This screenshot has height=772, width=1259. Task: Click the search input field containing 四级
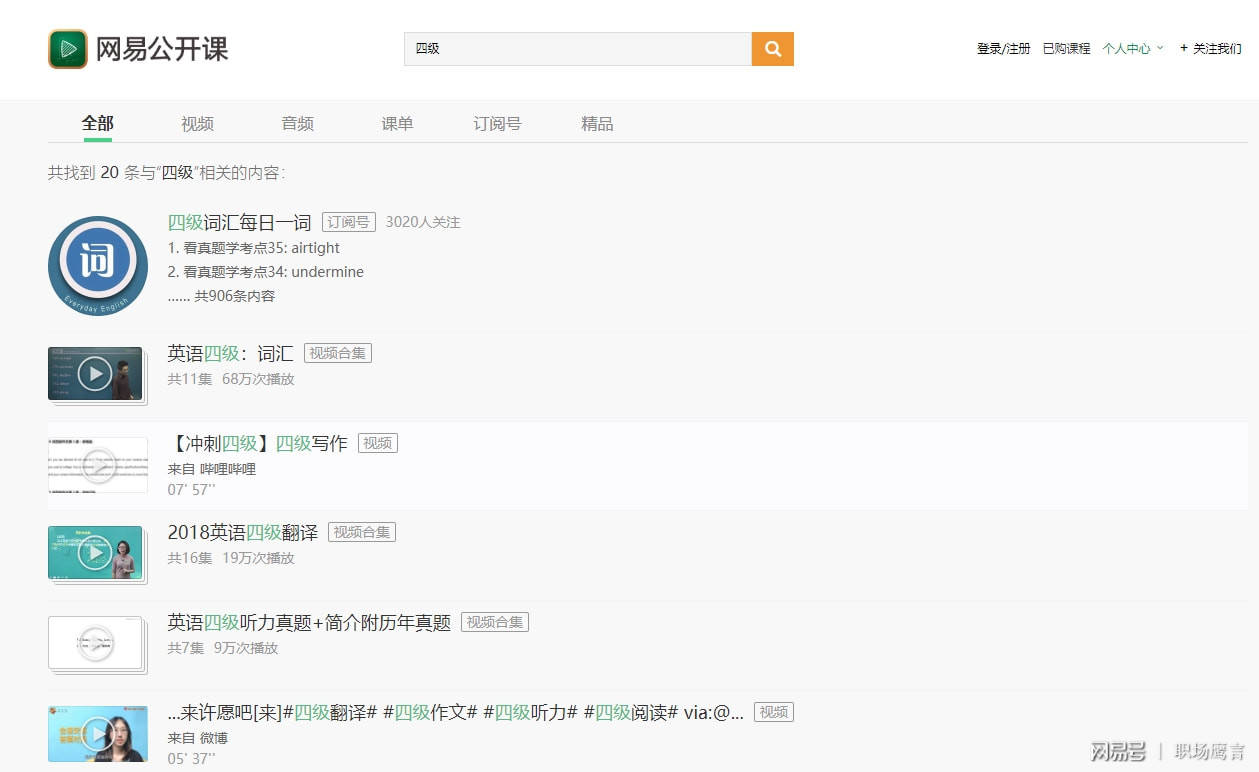pyautogui.click(x=577, y=49)
